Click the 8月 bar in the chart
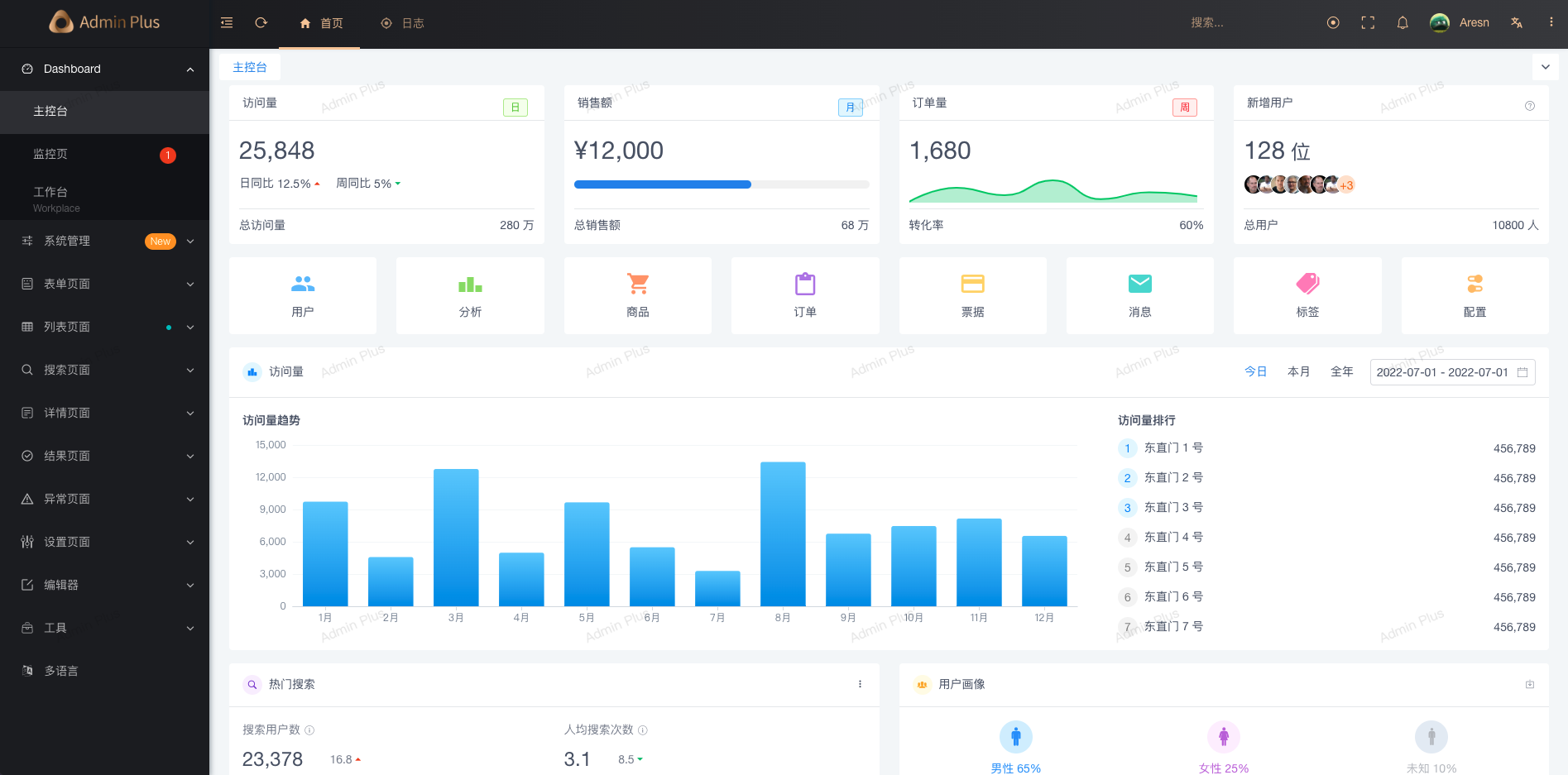The width and height of the screenshot is (1568, 775). coord(783,534)
